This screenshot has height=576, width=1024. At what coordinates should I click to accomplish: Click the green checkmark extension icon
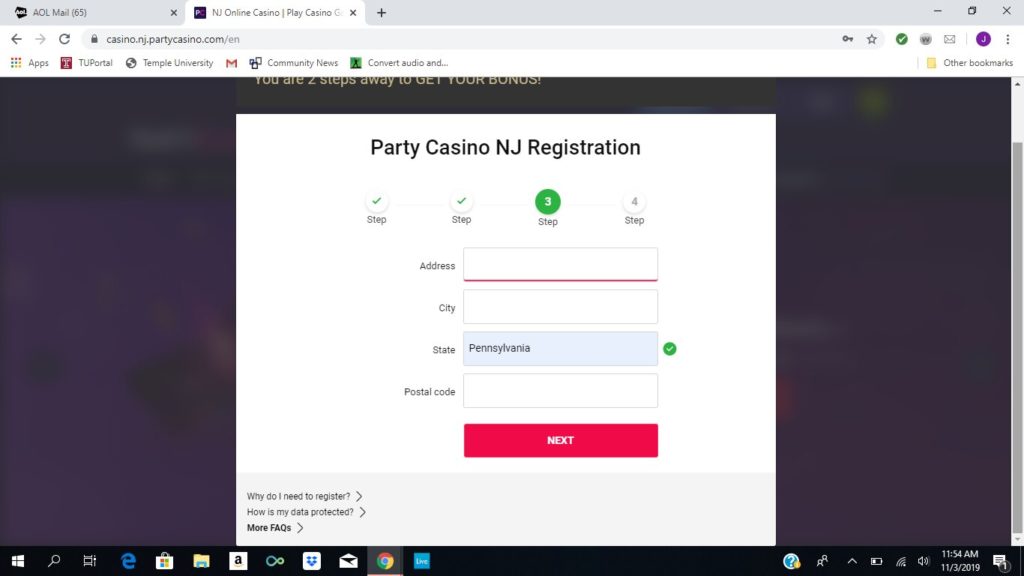900,39
